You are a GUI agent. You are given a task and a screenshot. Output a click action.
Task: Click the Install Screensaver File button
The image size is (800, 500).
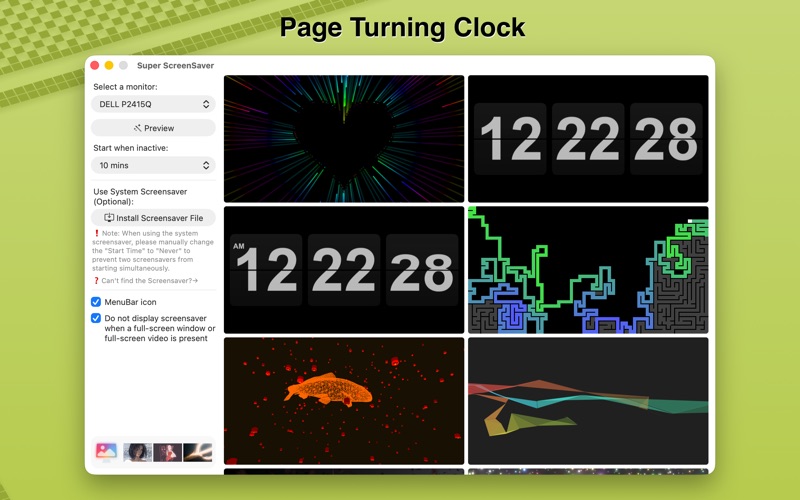coord(153,218)
